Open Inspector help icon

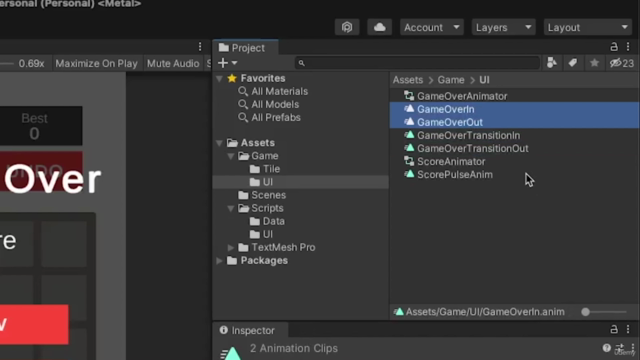click(x=606, y=348)
